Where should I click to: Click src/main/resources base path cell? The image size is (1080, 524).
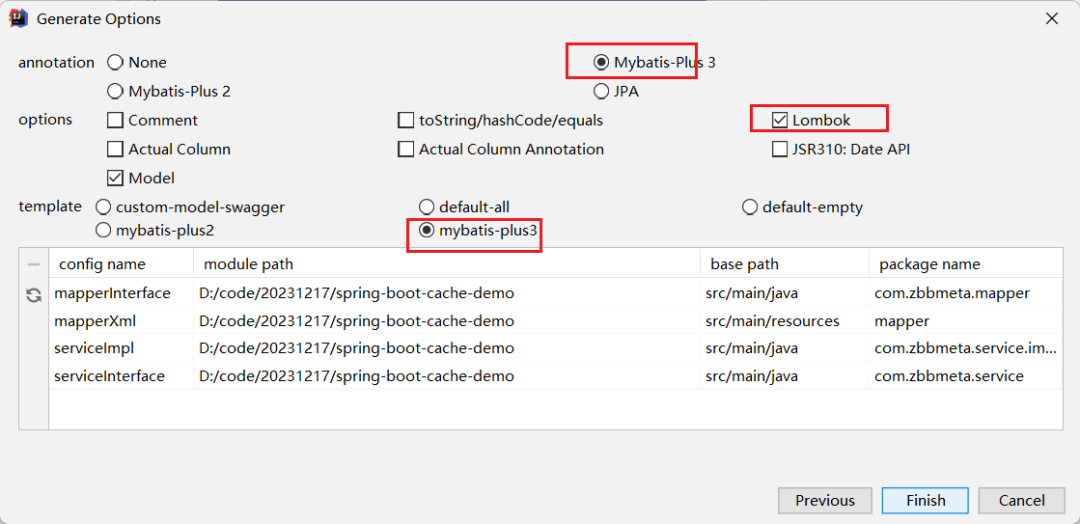785,321
